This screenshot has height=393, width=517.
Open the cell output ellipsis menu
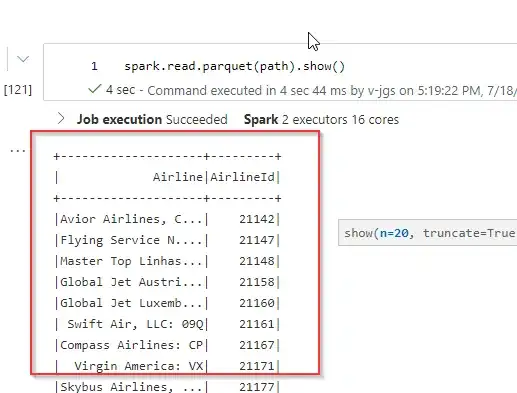coord(18,151)
